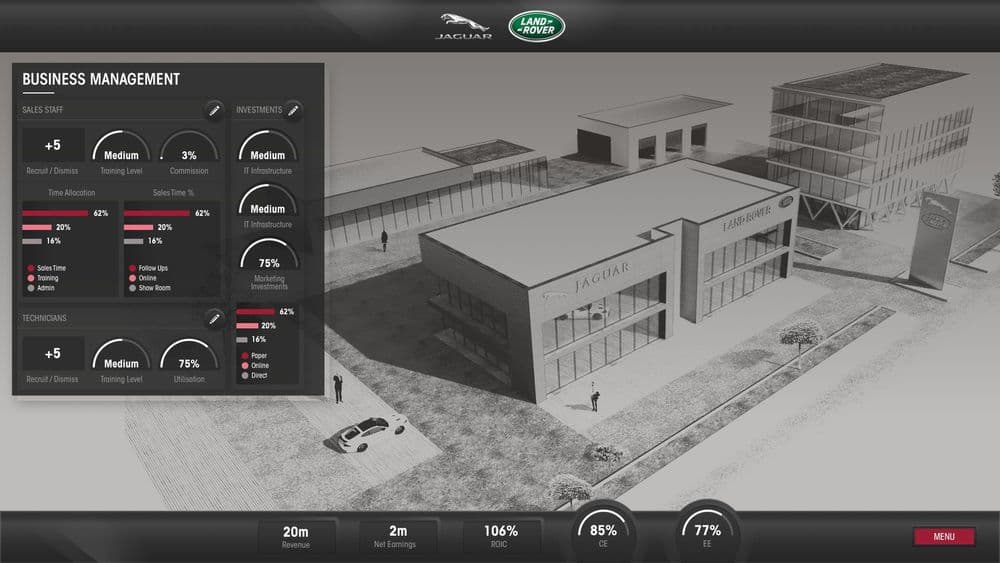Click the Sales Time % label
This screenshot has height=563, width=1000.
pos(173,193)
